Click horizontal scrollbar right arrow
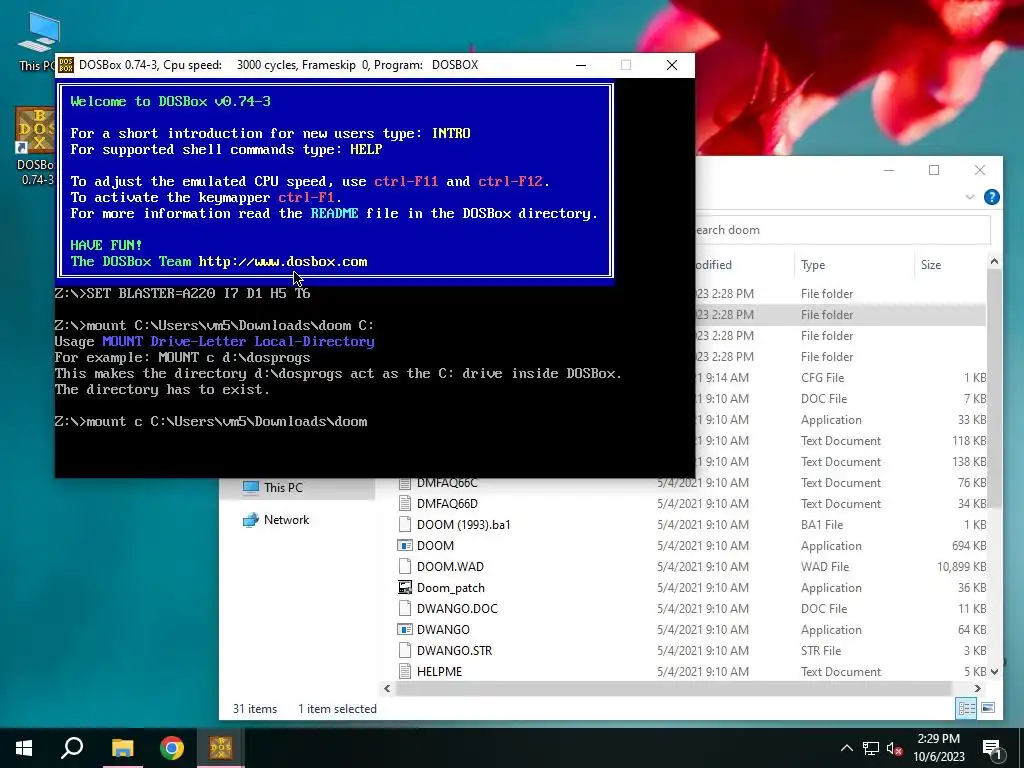Screen dimensions: 1024x768 (x=978, y=688)
